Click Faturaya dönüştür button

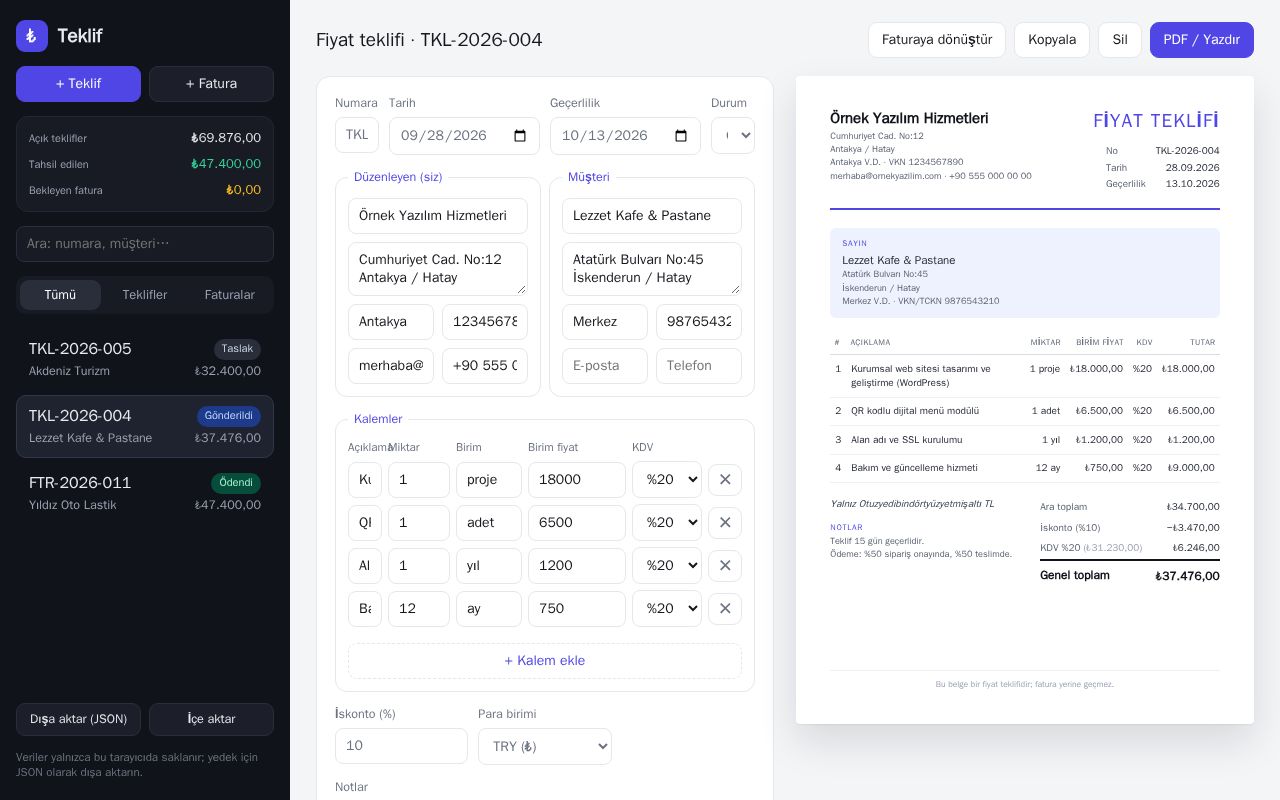point(937,40)
